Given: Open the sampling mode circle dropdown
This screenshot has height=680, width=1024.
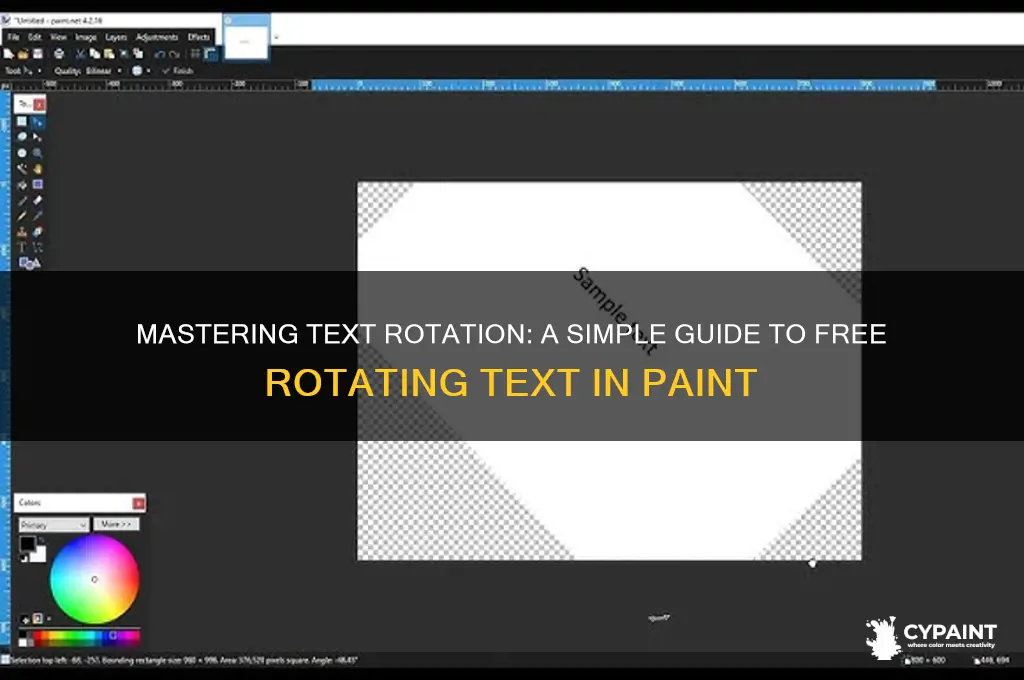Looking at the screenshot, I should click(x=140, y=71).
